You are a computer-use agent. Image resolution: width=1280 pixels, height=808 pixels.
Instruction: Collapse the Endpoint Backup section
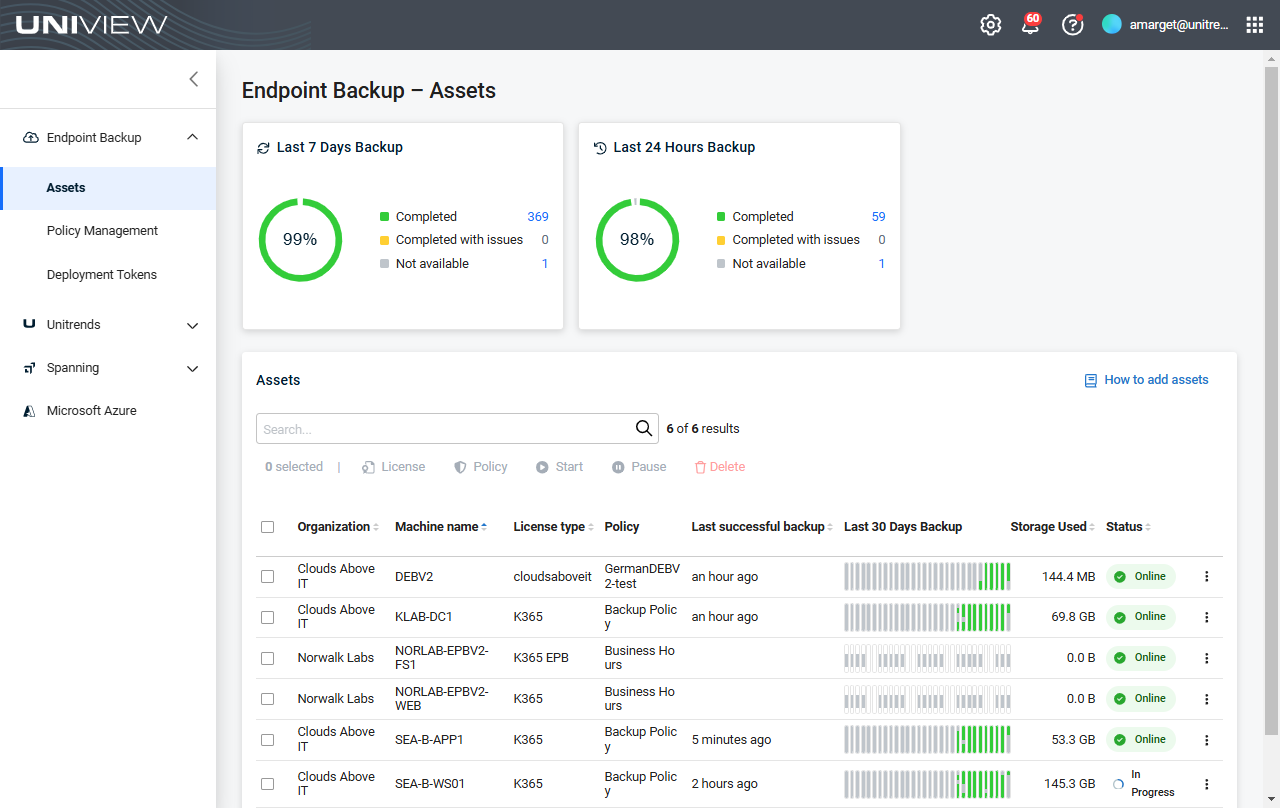193,138
